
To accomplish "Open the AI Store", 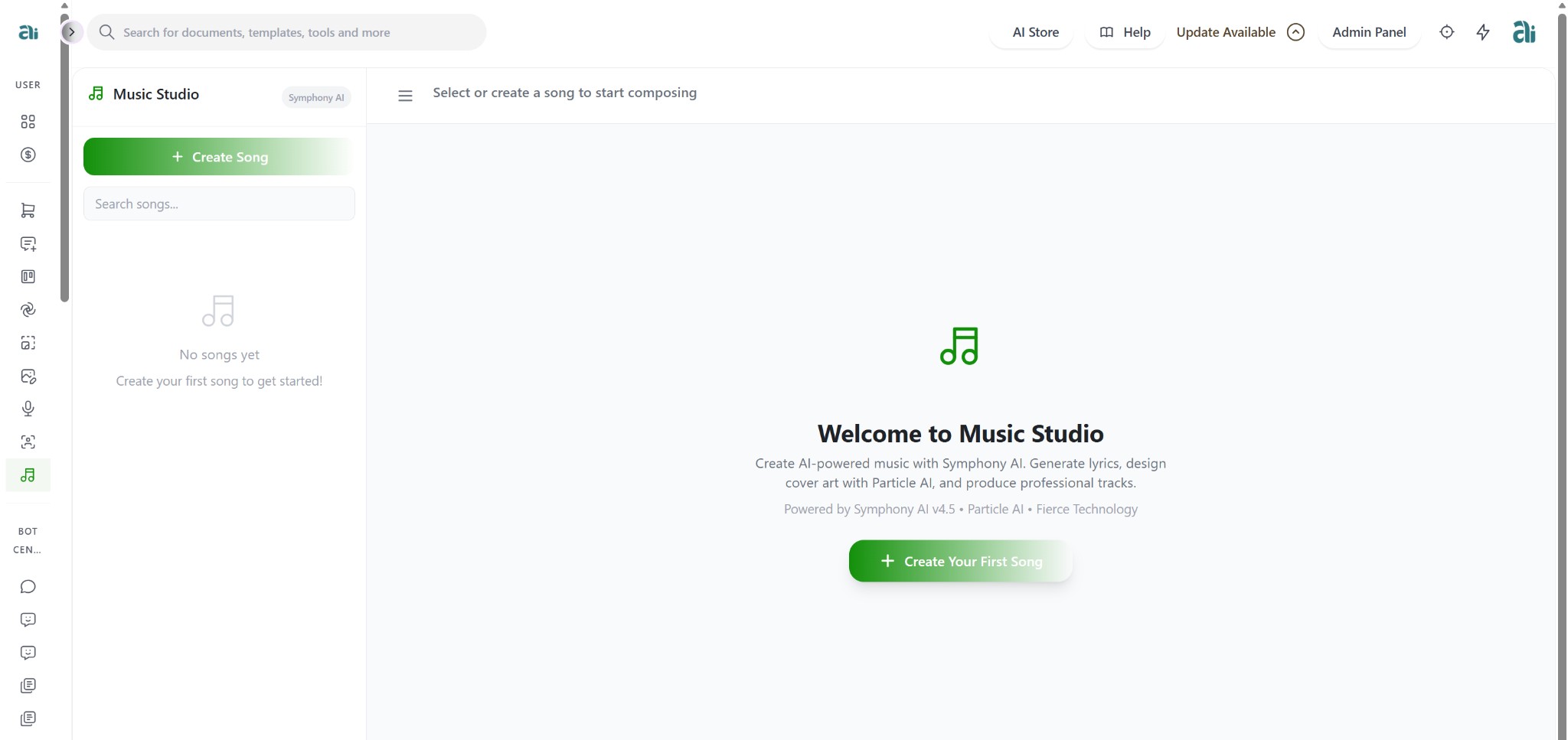I will [1035, 32].
